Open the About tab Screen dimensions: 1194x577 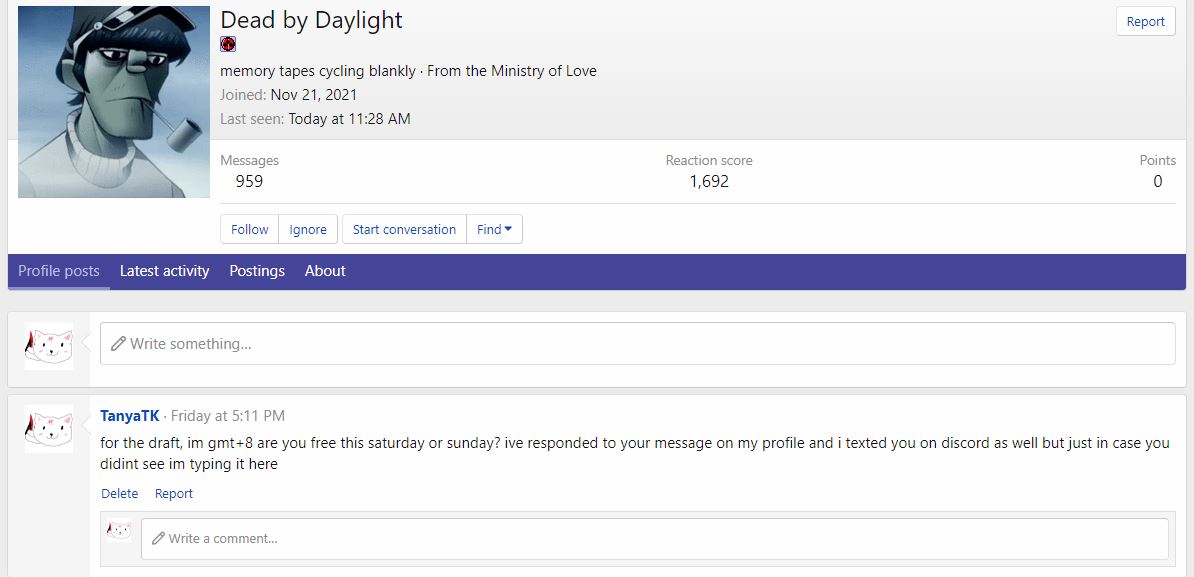[325, 271]
